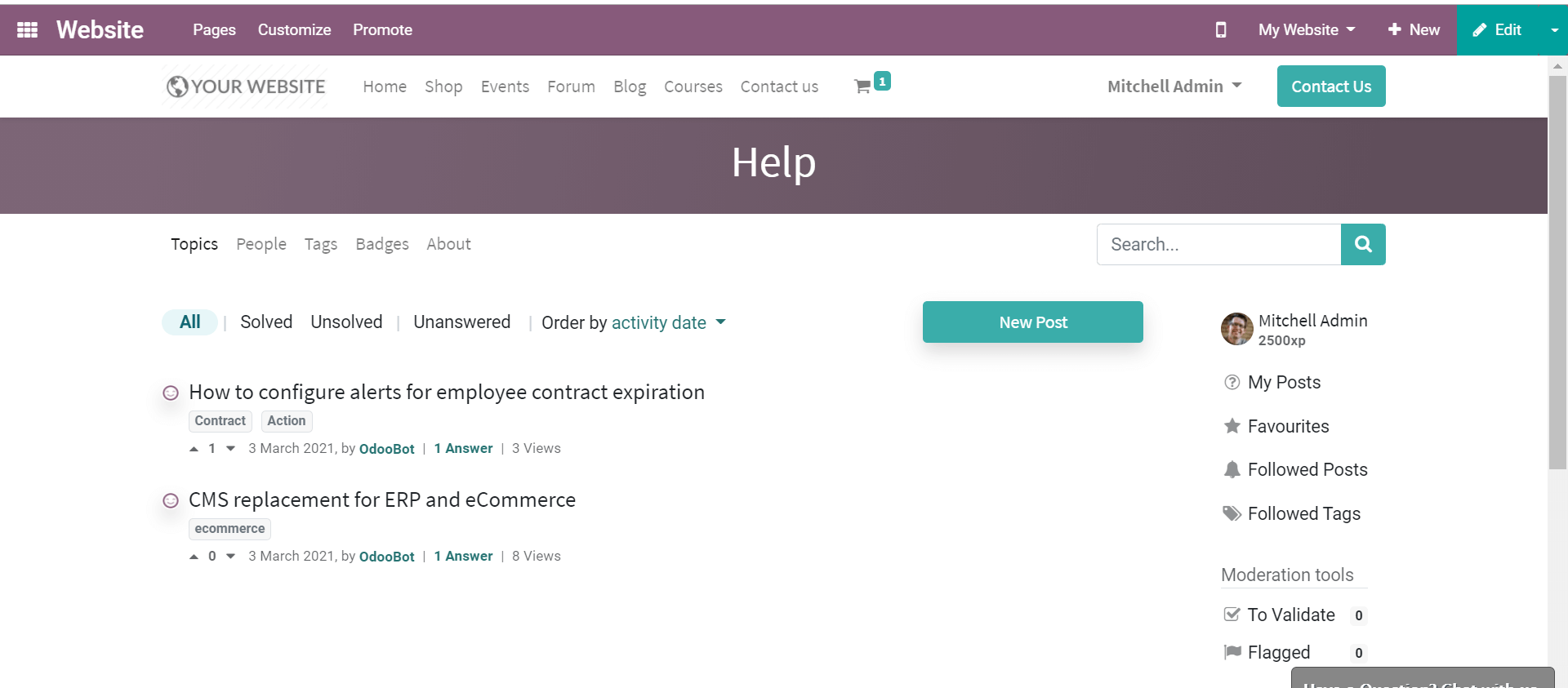Upvote the CMS replacement post
Image resolution: width=1568 pixels, height=688 pixels.
pos(194,557)
